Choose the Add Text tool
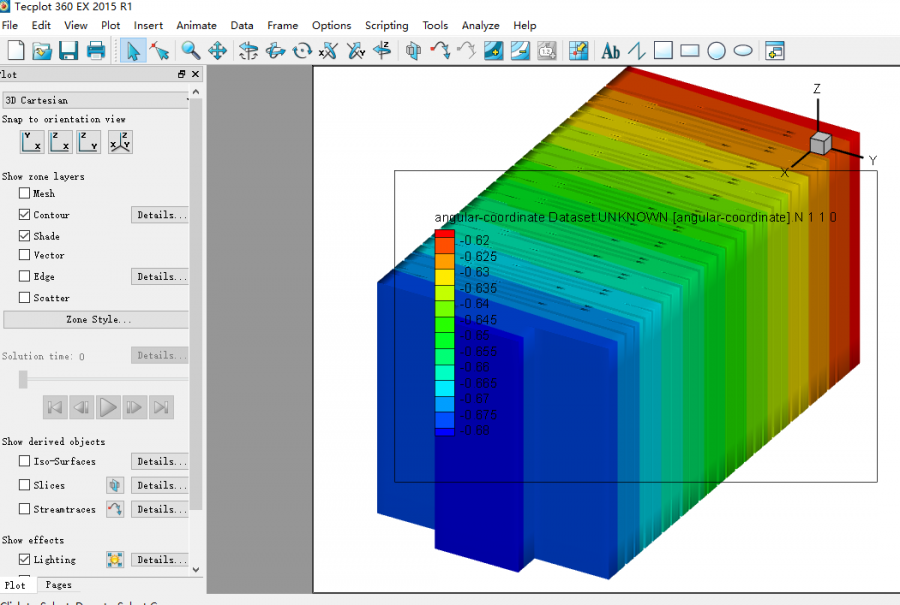This screenshot has height=605, width=900. 610,50
